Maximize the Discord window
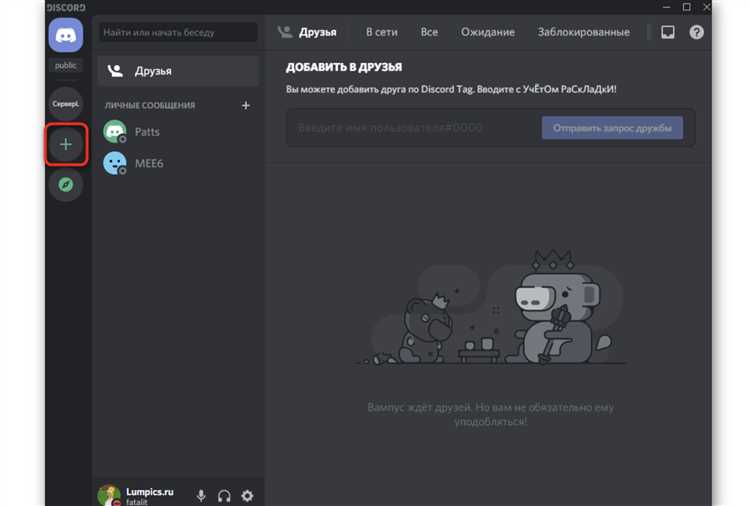This screenshot has width=750, height=506. [x=686, y=7]
